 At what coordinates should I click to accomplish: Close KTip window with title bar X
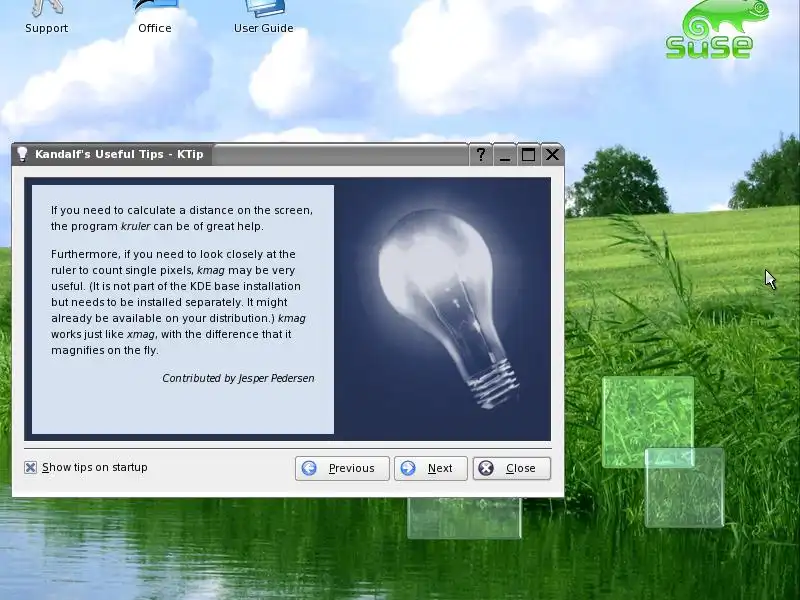coord(552,155)
